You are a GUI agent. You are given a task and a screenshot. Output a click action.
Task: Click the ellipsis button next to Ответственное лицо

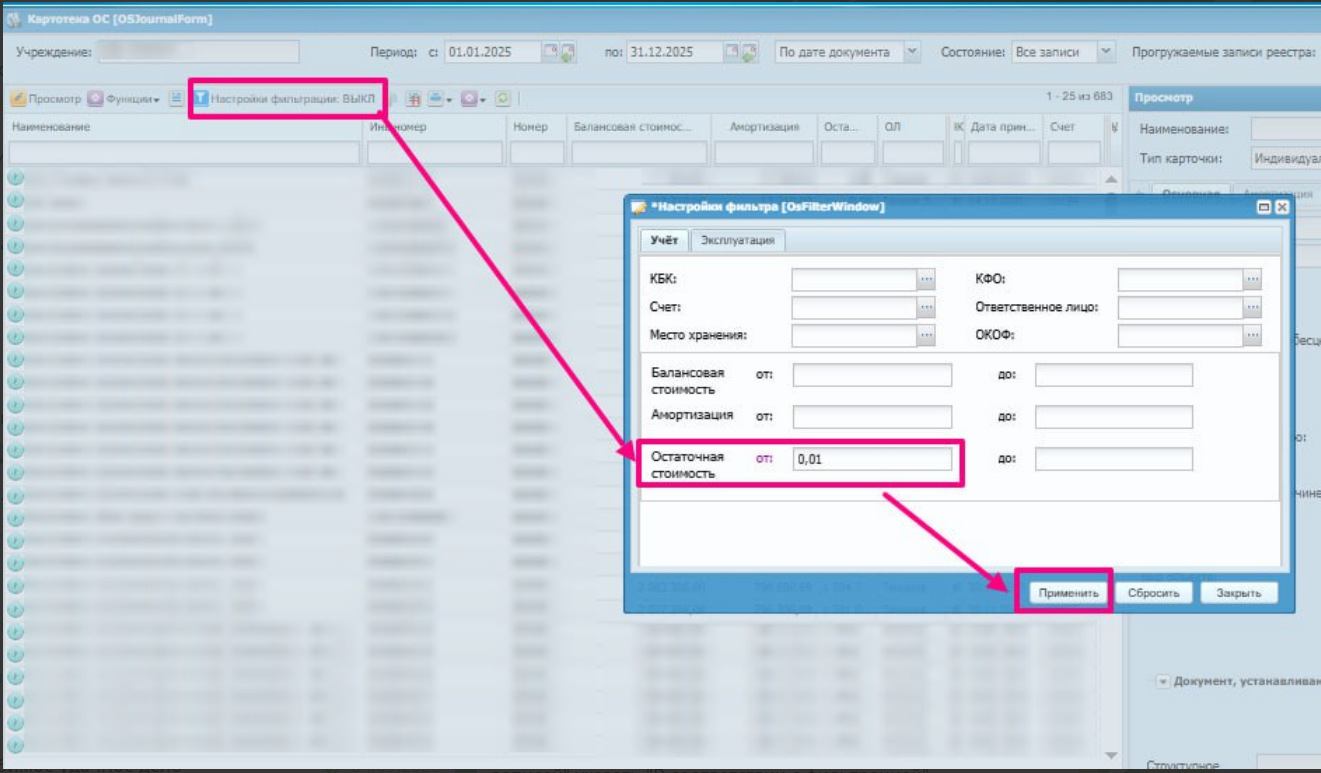(1252, 307)
